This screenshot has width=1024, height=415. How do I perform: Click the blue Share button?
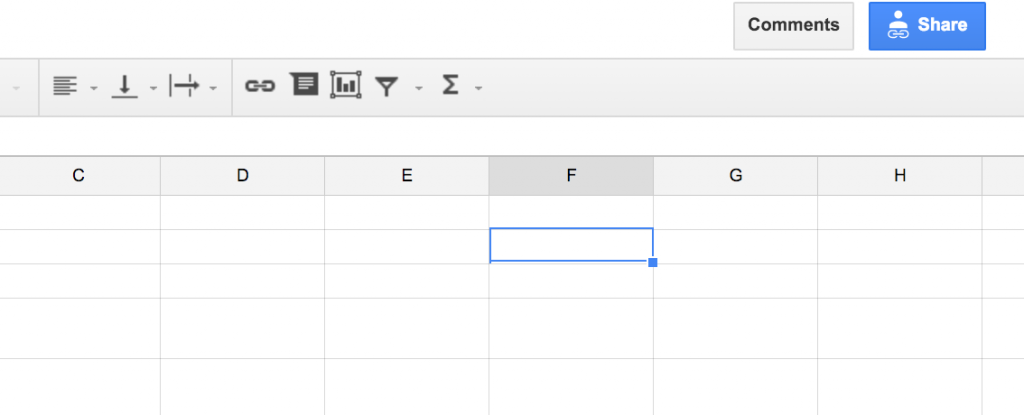pos(927,25)
